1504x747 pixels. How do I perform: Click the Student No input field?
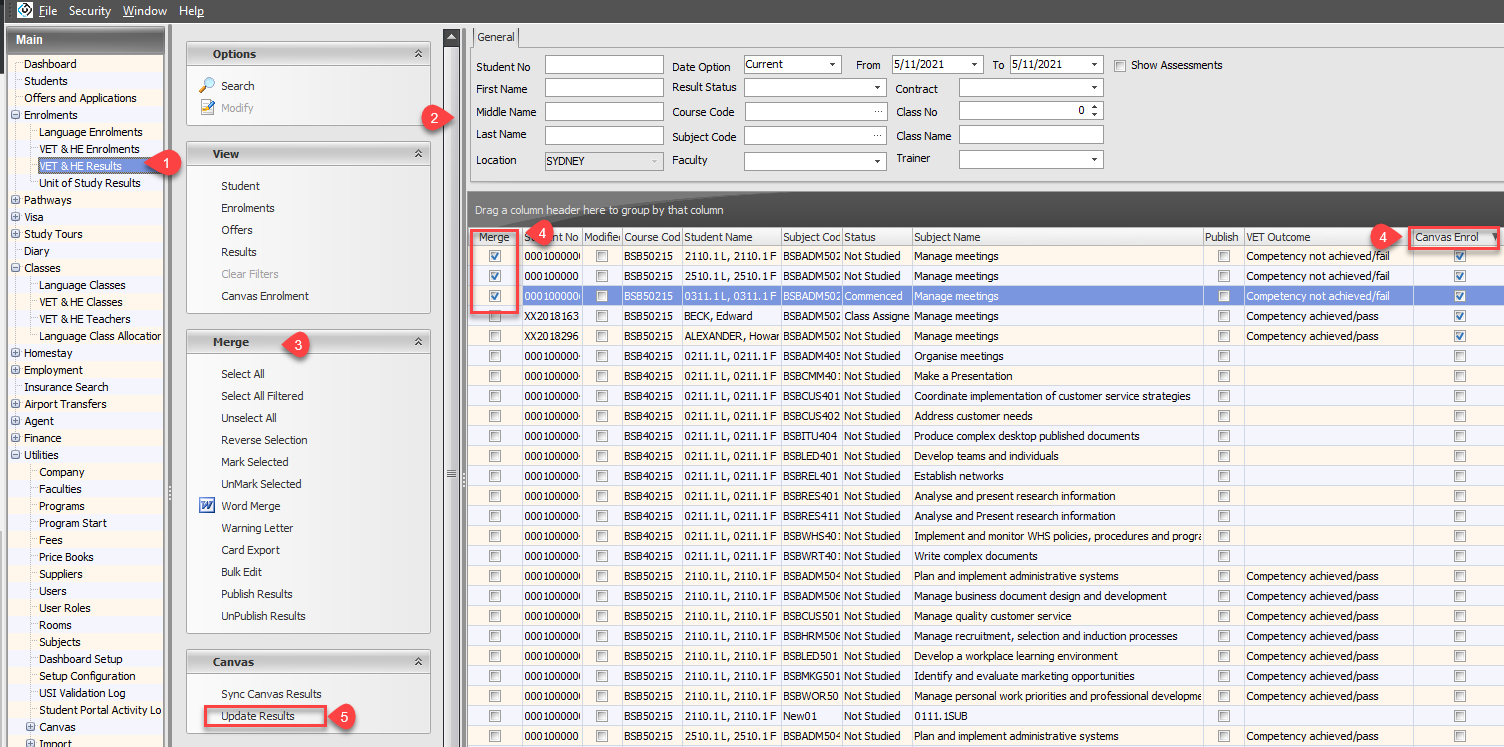pos(604,65)
